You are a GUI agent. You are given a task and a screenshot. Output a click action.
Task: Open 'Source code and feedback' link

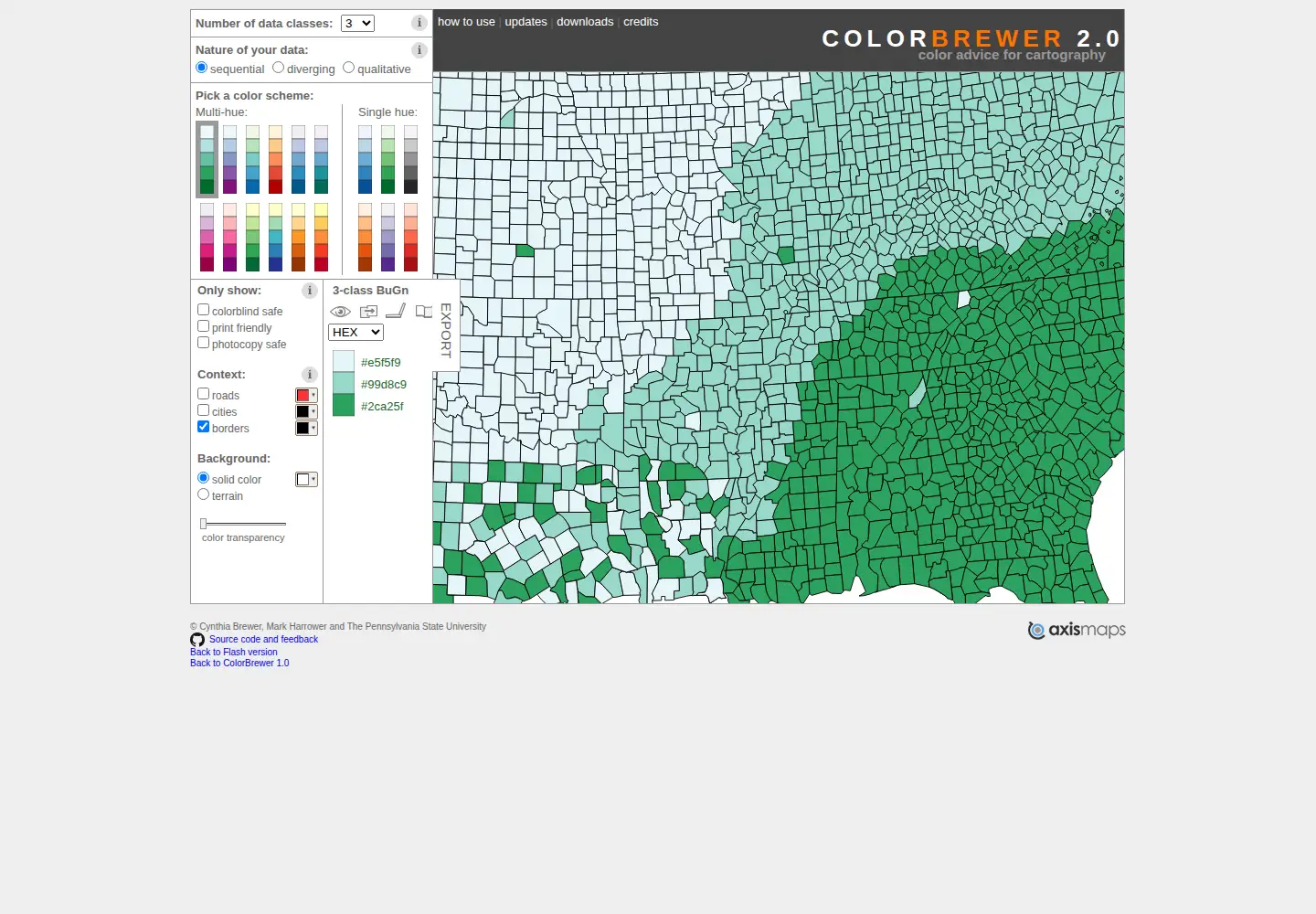(x=263, y=640)
